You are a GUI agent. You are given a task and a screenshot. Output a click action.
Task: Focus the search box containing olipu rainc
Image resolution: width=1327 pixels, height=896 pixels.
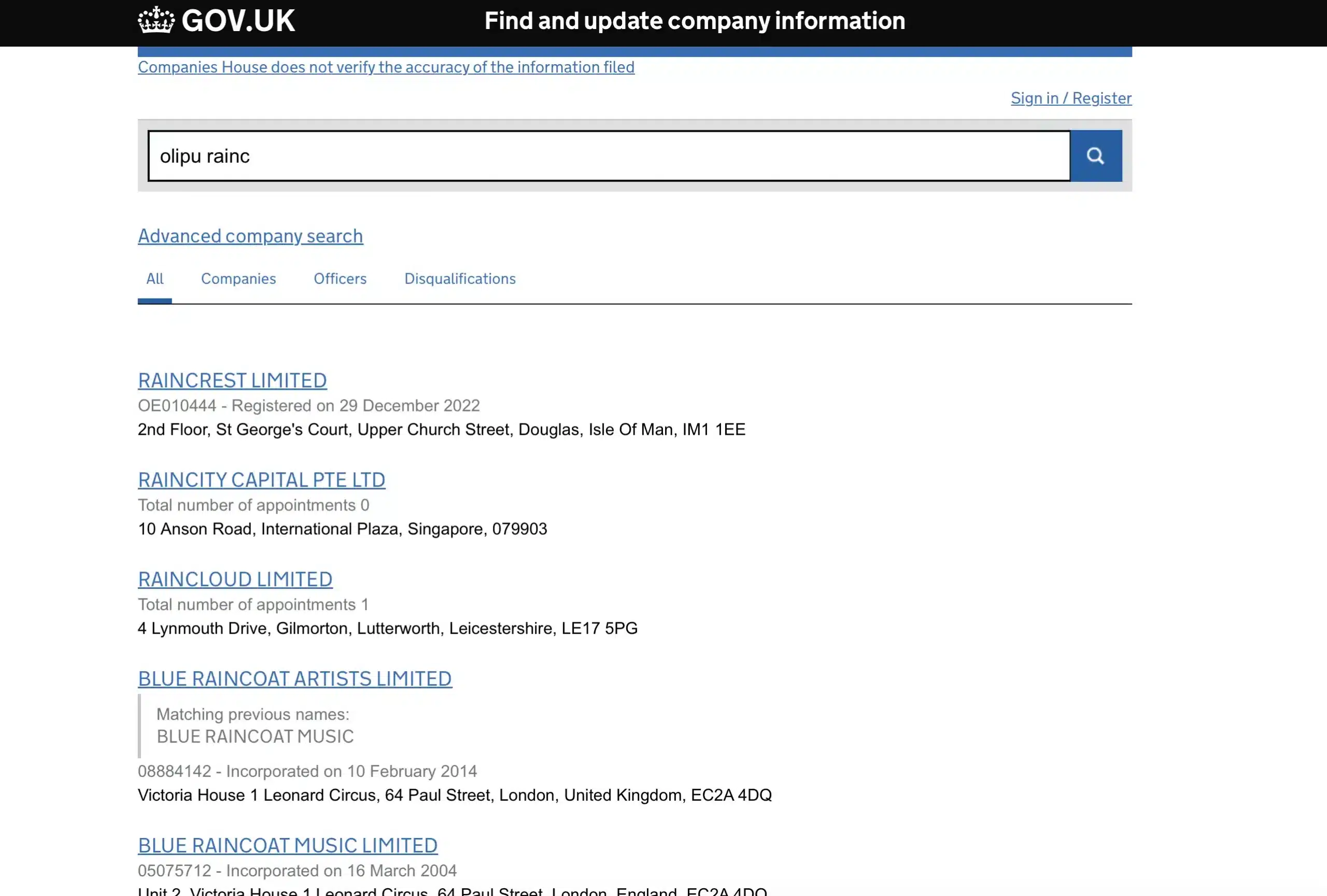(x=609, y=156)
